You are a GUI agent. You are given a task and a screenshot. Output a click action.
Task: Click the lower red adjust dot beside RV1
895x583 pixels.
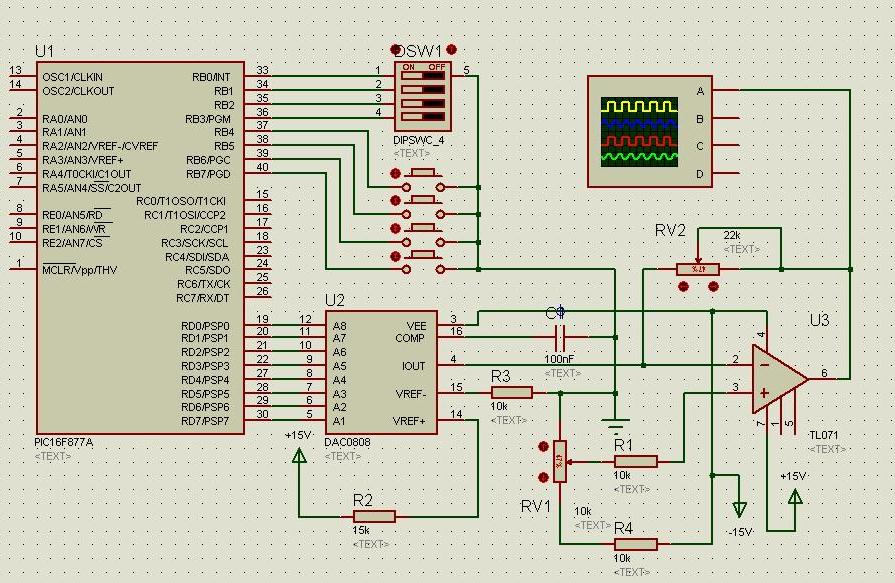543,477
